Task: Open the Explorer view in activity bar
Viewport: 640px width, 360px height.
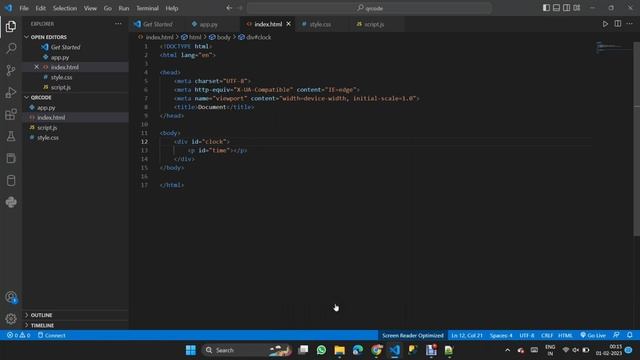Action: 11,27
